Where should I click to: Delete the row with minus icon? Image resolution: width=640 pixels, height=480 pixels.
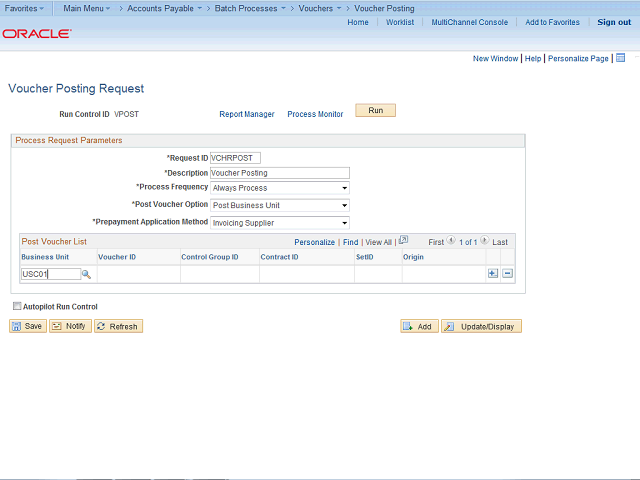click(507, 273)
